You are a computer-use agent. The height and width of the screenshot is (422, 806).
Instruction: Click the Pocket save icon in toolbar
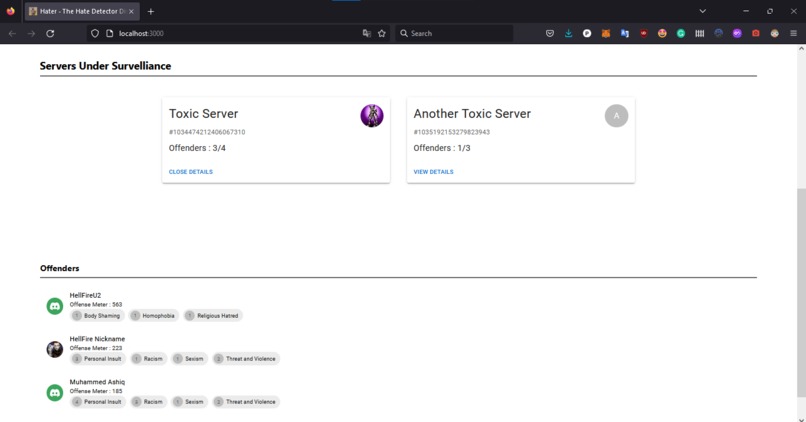[x=549, y=33]
